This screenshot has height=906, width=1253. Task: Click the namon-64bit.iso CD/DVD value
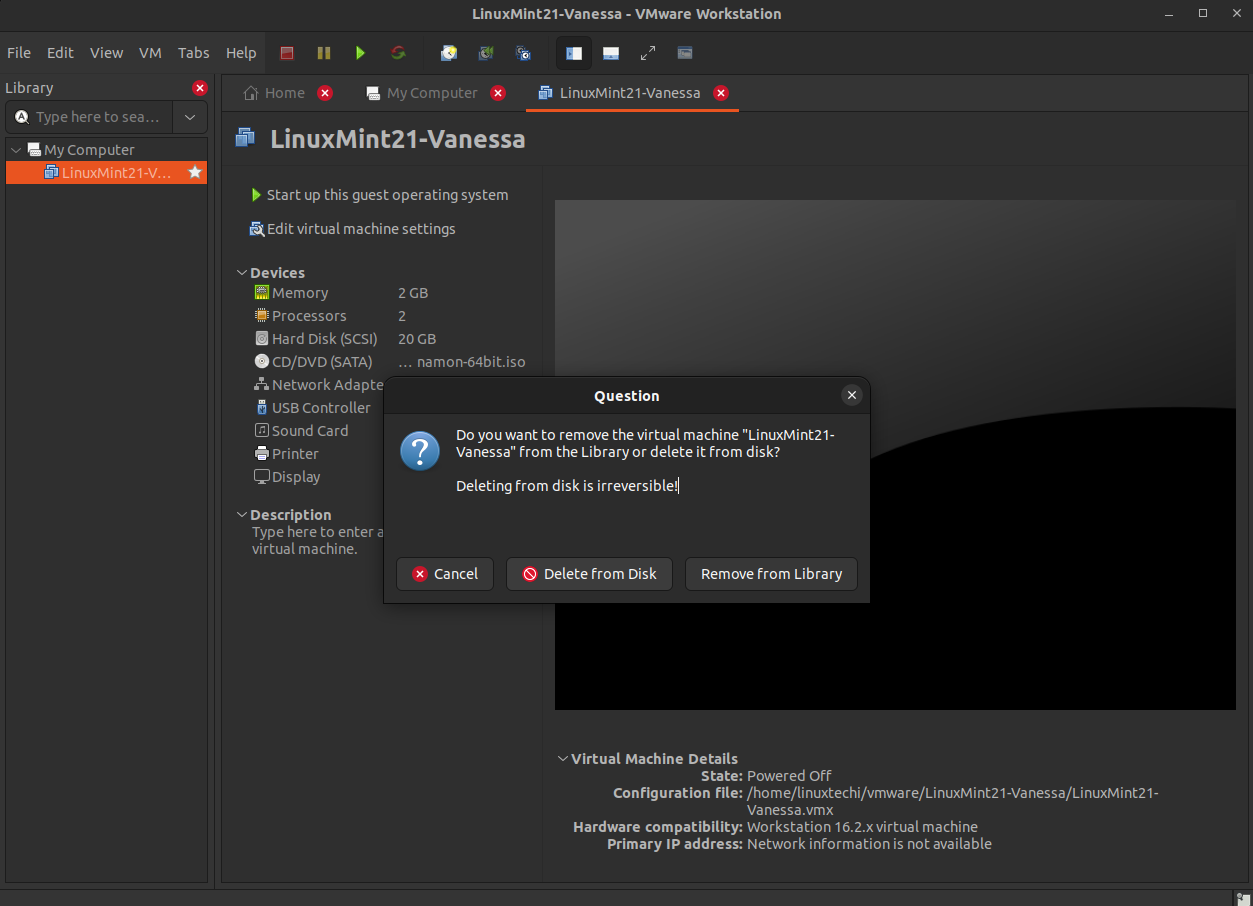(462, 362)
